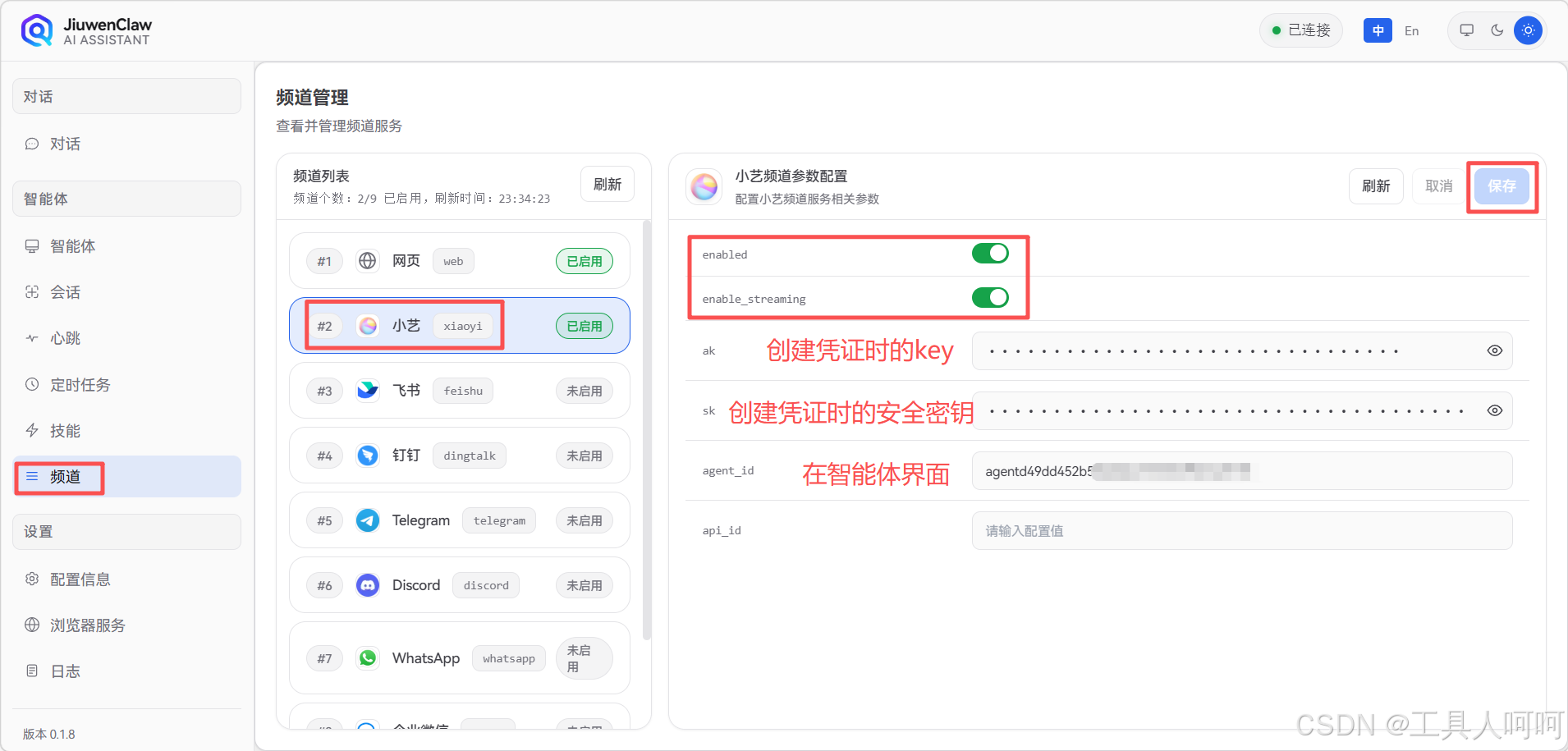Select the 飞书 Feishu channel icon

(x=367, y=390)
